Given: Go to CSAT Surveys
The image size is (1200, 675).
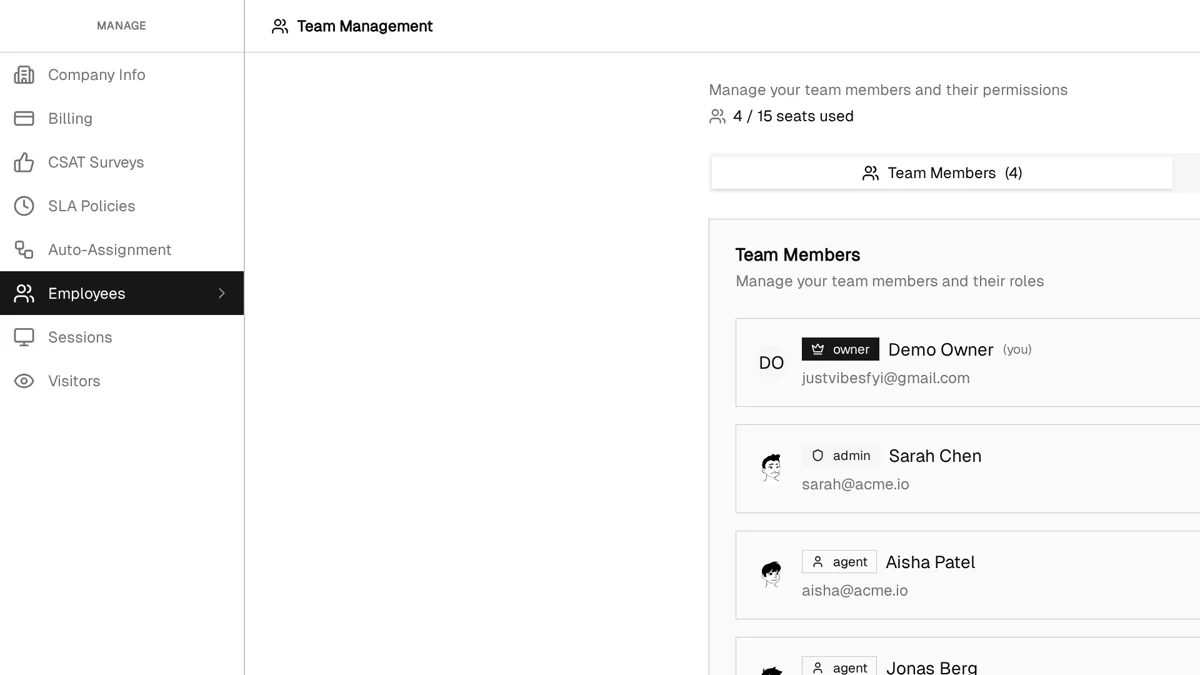Looking at the screenshot, I should (122, 162).
